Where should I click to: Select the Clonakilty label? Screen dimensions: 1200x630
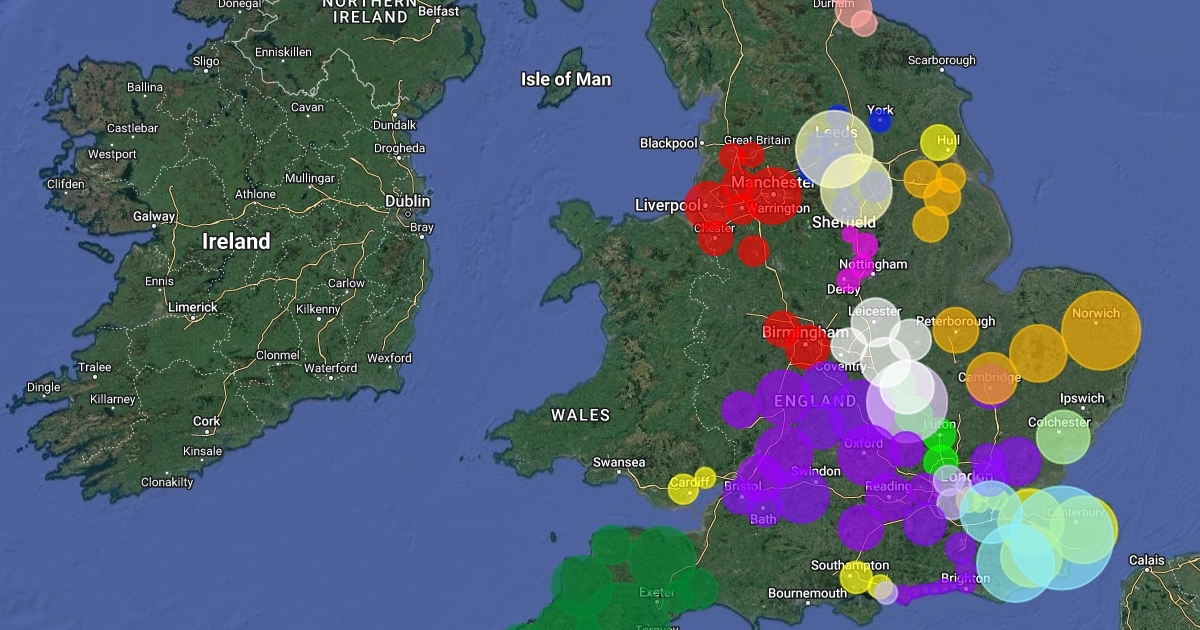(167, 482)
